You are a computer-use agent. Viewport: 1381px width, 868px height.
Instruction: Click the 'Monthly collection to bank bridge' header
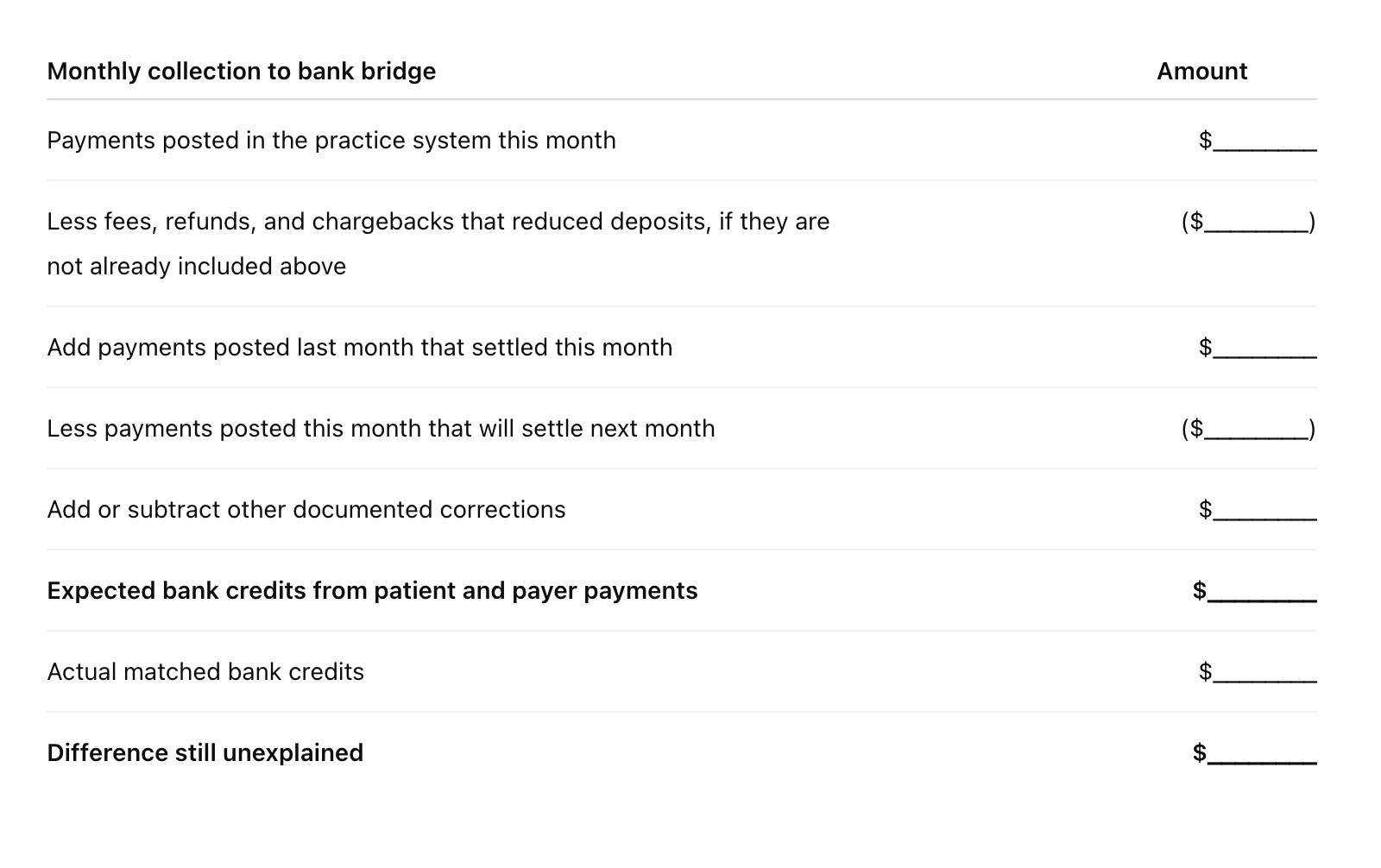tap(241, 72)
